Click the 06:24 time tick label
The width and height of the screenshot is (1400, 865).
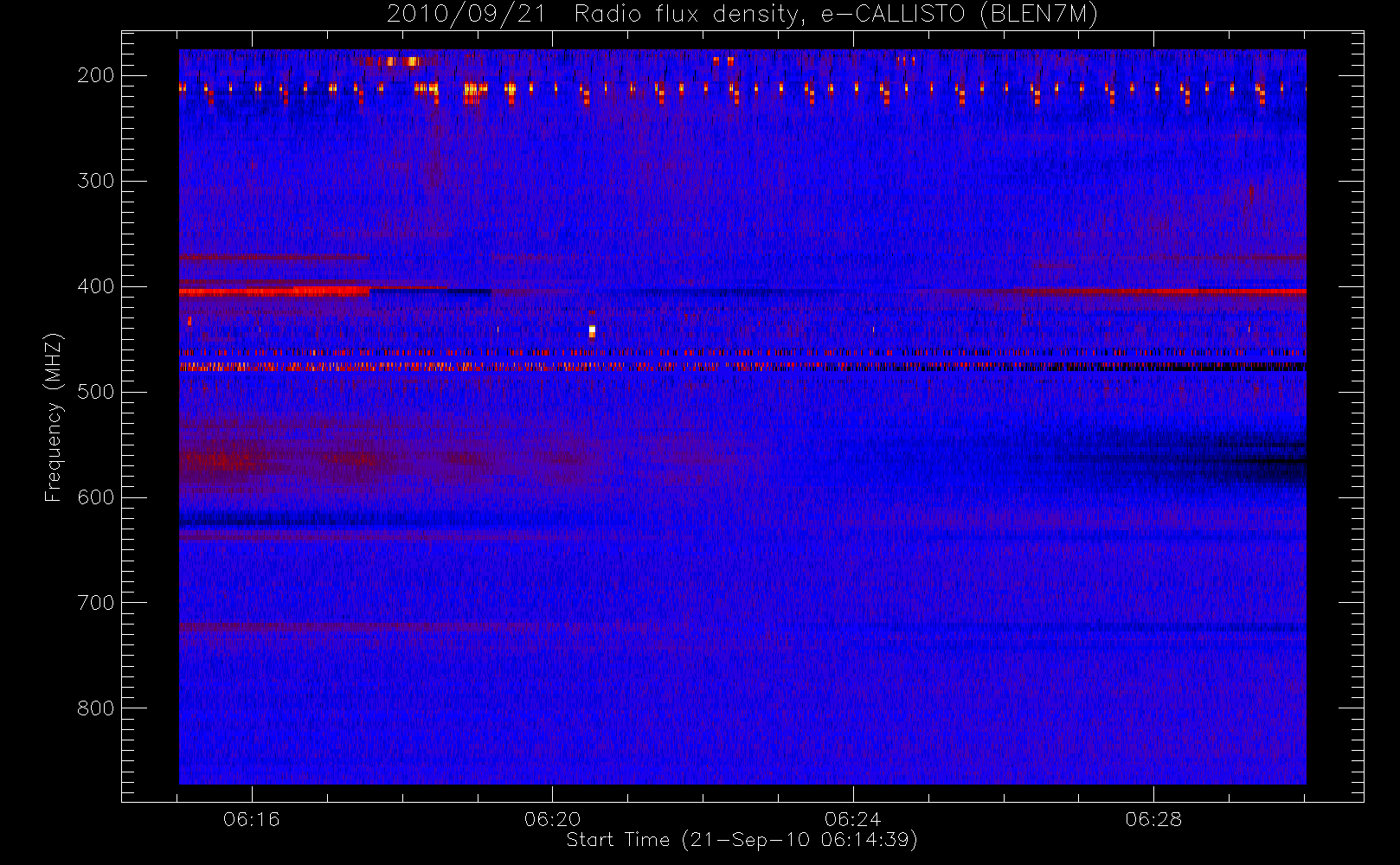(853, 819)
